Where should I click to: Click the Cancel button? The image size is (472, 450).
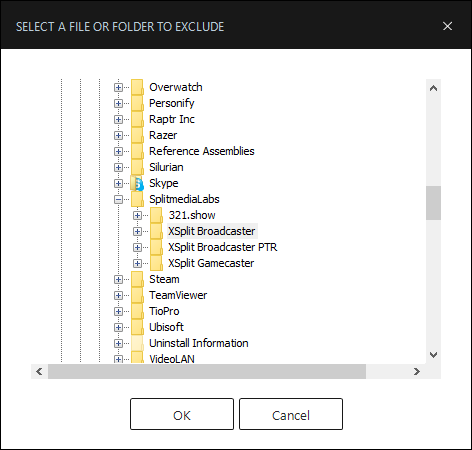[291, 414]
